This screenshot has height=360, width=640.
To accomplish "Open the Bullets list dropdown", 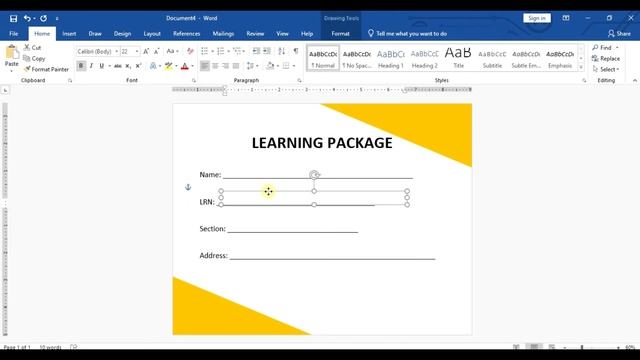I will [x=212, y=51].
